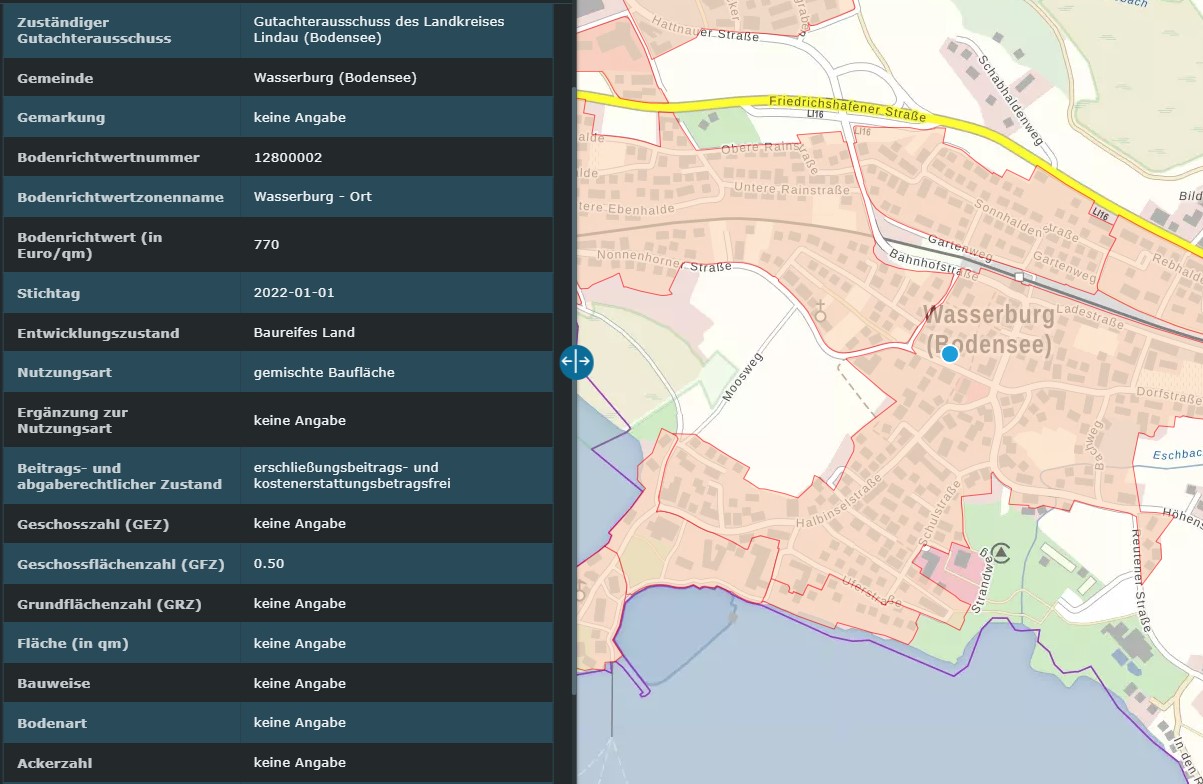This screenshot has width=1203, height=784.
Task: Click the Geschossflächenzahl value 0.50
Action: [x=269, y=563]
